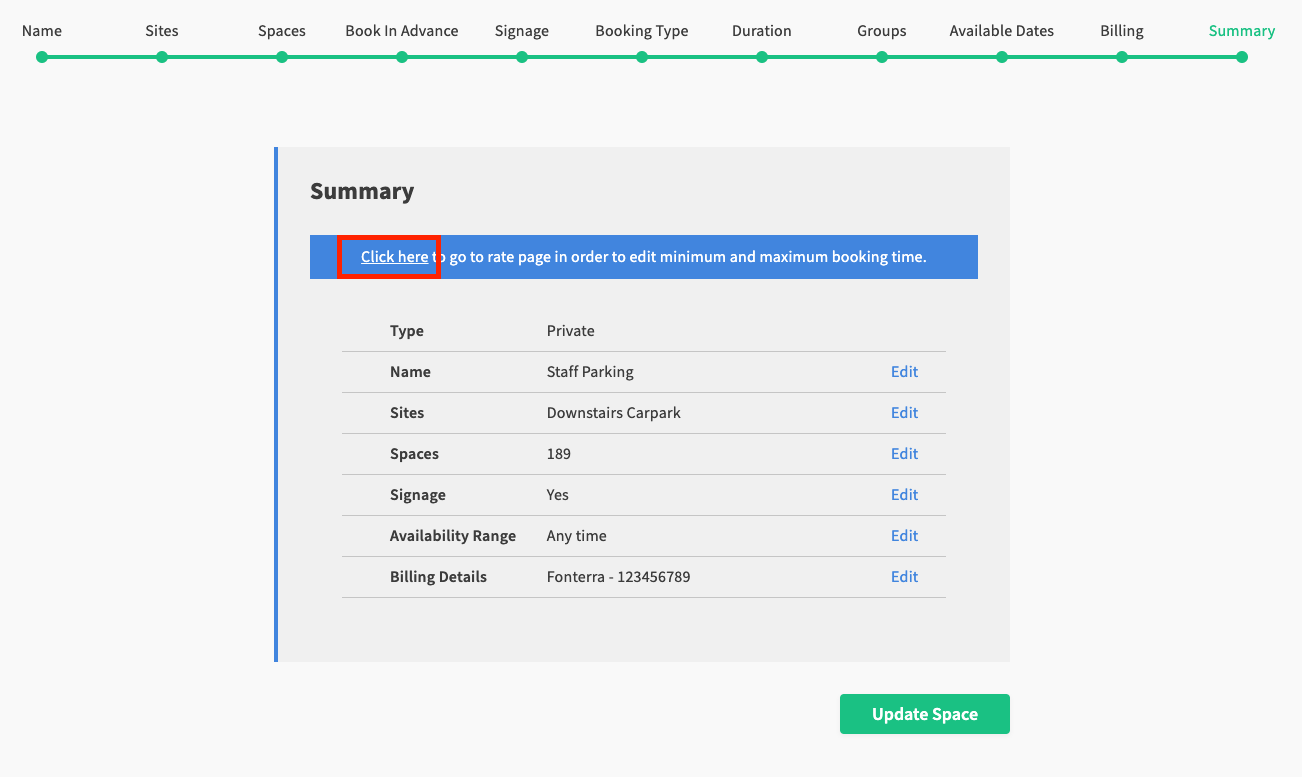This screenshot has width=1302, height=777.
Task: Edit the Sites row (Downstairs Carpark)
Action: tap(904, 413)
